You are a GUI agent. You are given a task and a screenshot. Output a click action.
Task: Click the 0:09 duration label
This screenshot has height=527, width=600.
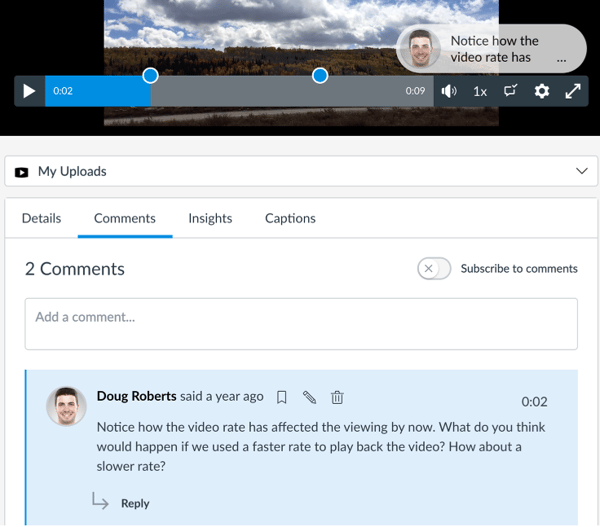pyautogui.click(x=415, y=91)
